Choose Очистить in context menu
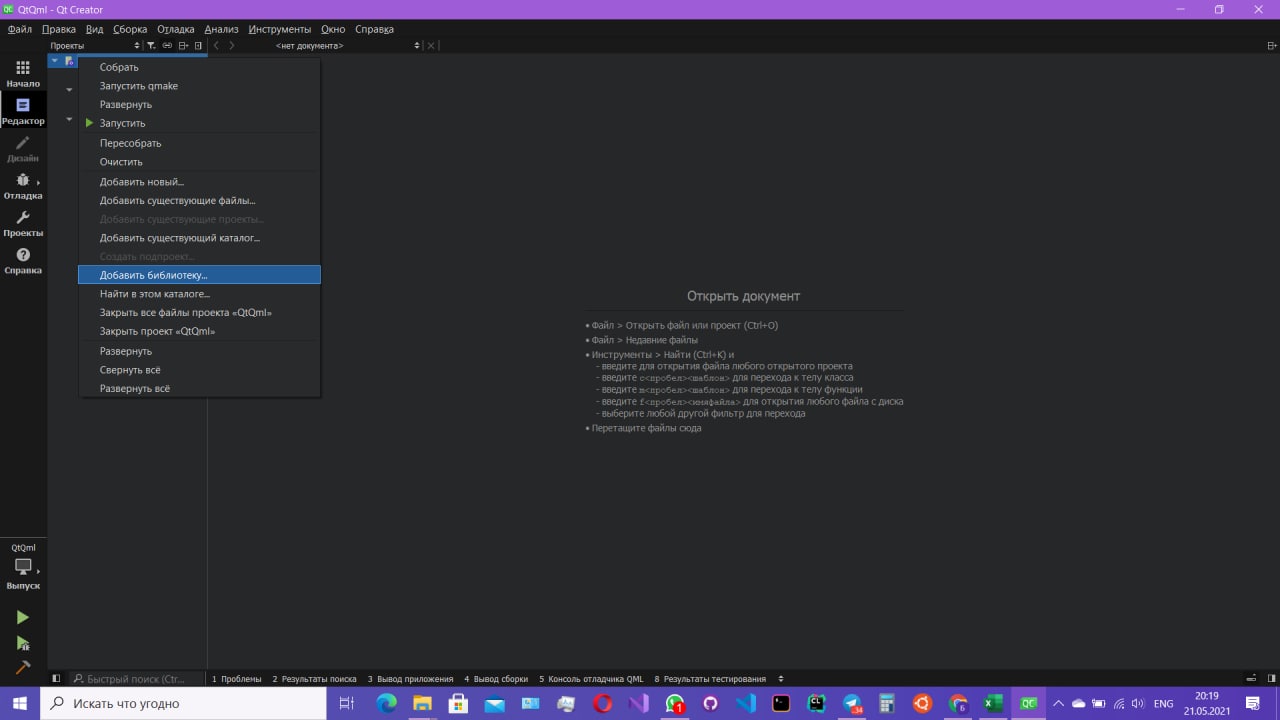The width and height of the screenshot is (1280, 720). [199, 162]
